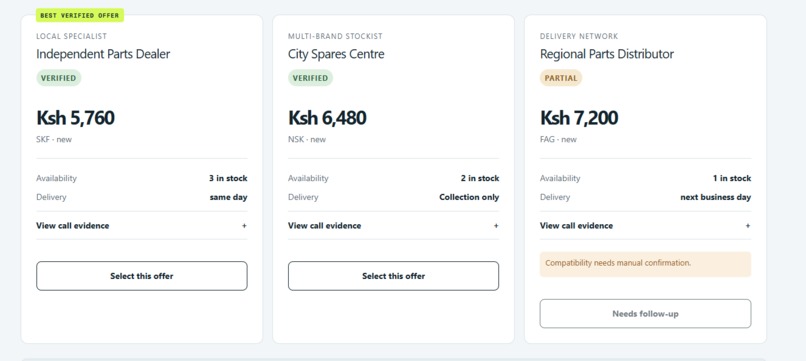Expand call evidence plus icon for Regional Parts Distributor
The width and height of the screenshot is (806, 361).
coord(748,226)
